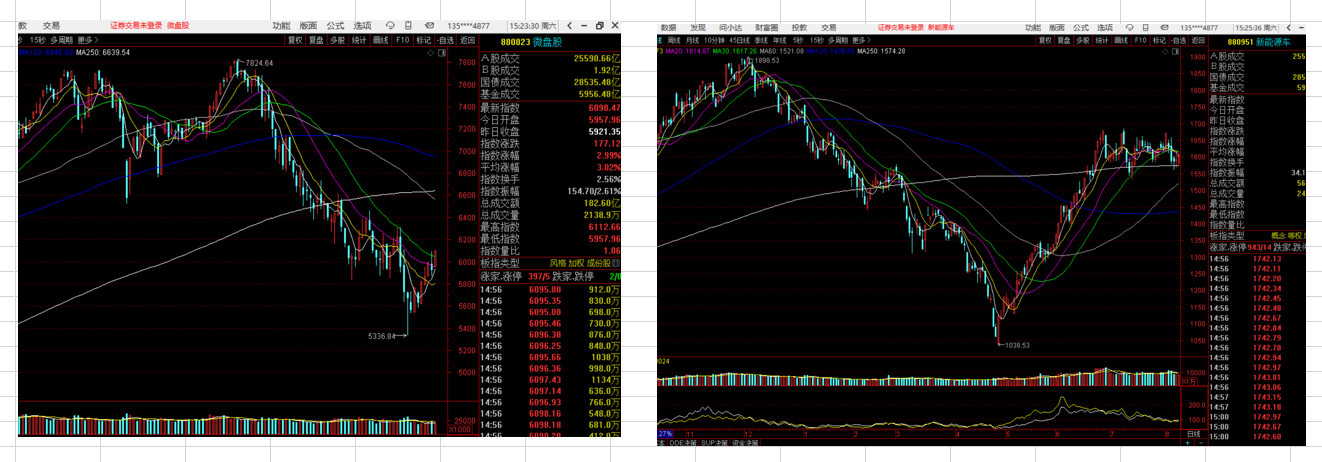Click the headset icon in right window

pos(1130,28)
